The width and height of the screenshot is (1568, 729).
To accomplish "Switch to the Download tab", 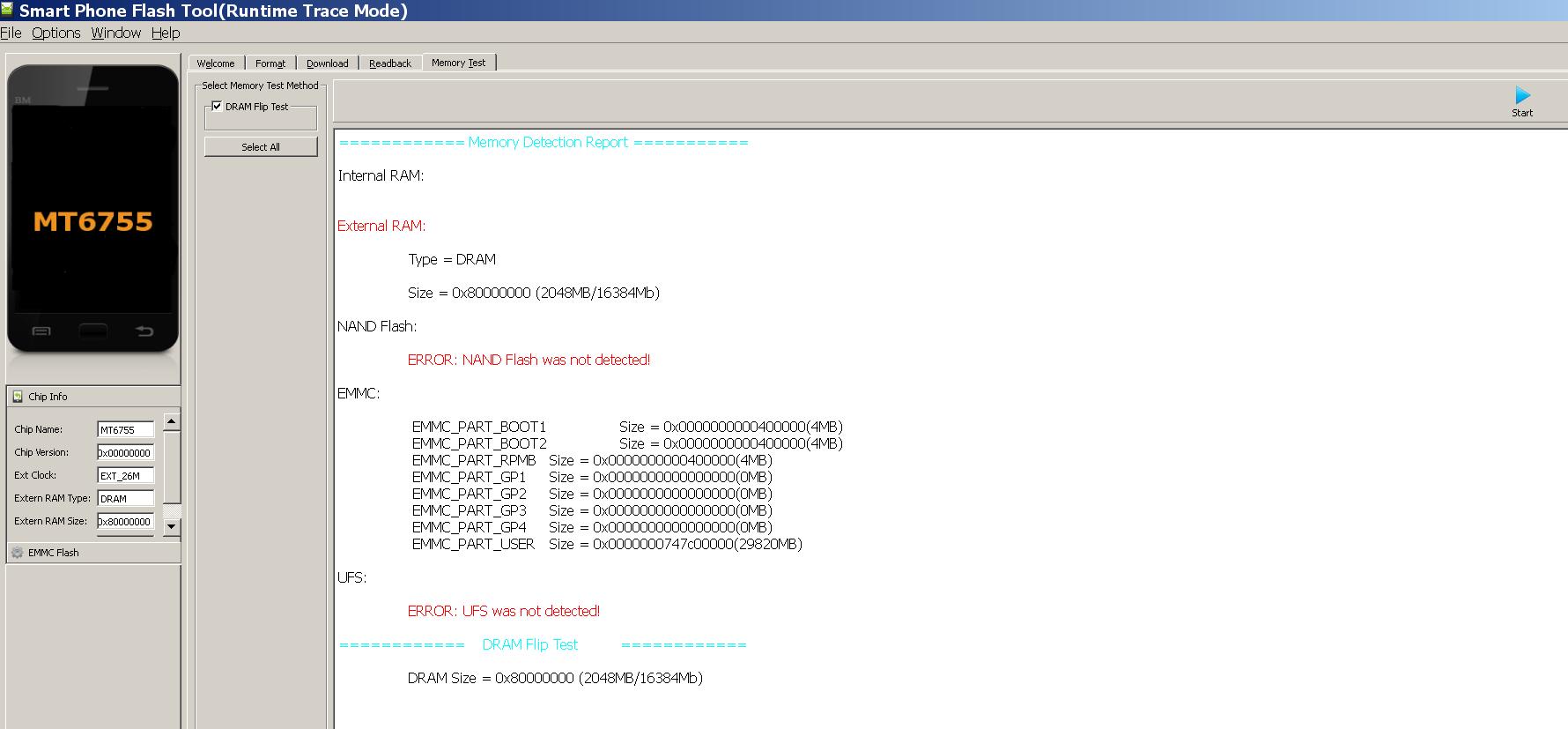I will [328, 63].
